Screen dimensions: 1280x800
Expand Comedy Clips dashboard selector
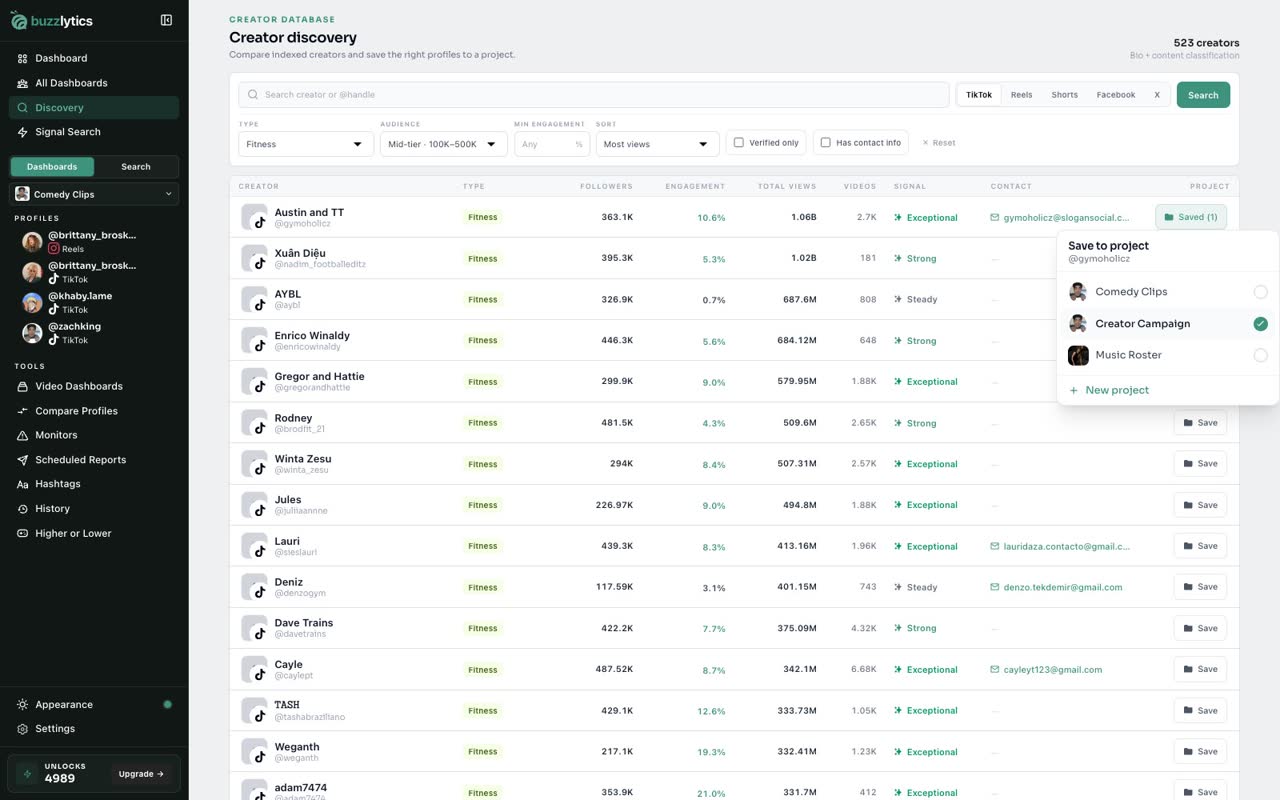point(94,194)
